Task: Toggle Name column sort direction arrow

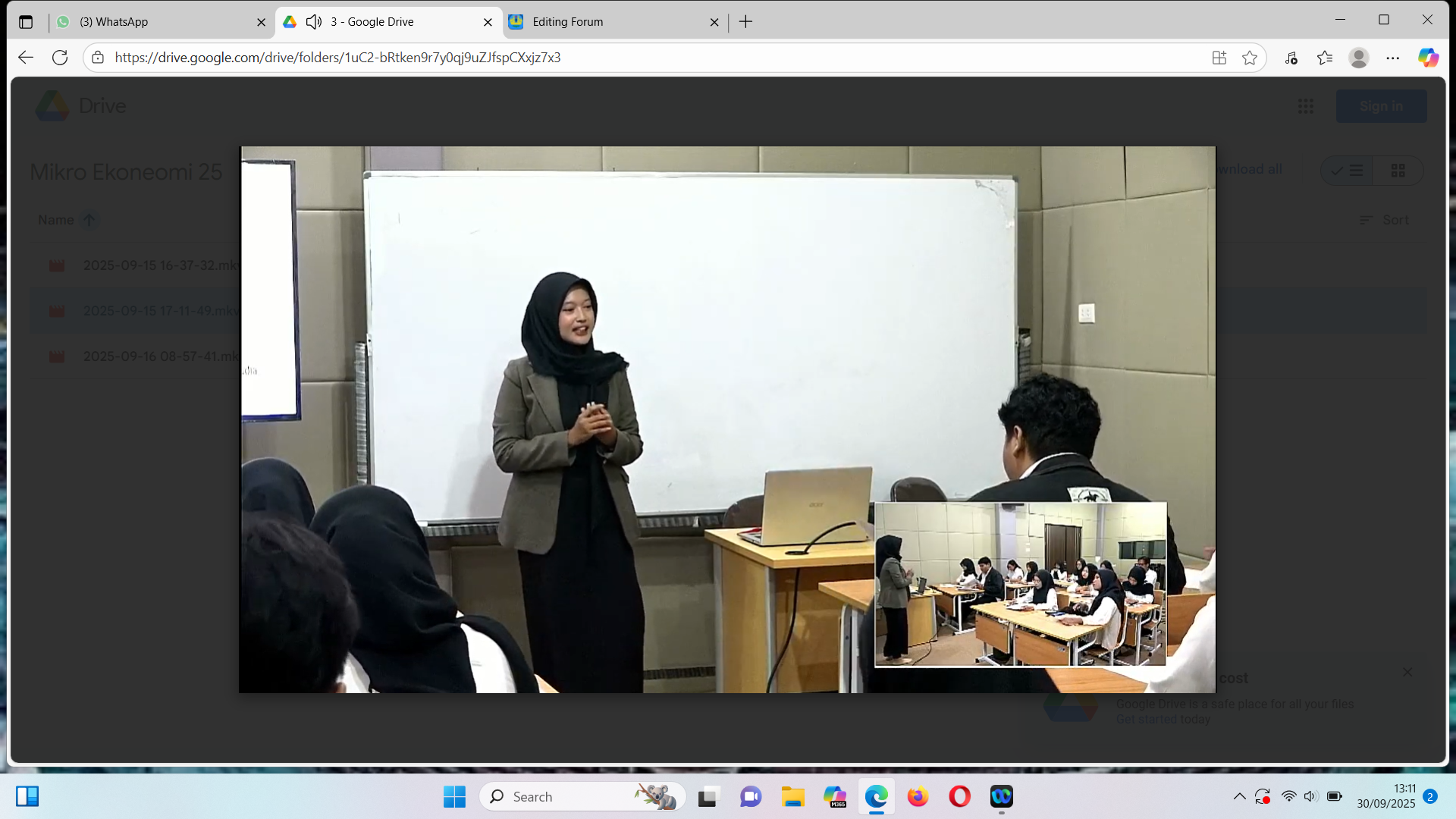Action: [89, 220]
